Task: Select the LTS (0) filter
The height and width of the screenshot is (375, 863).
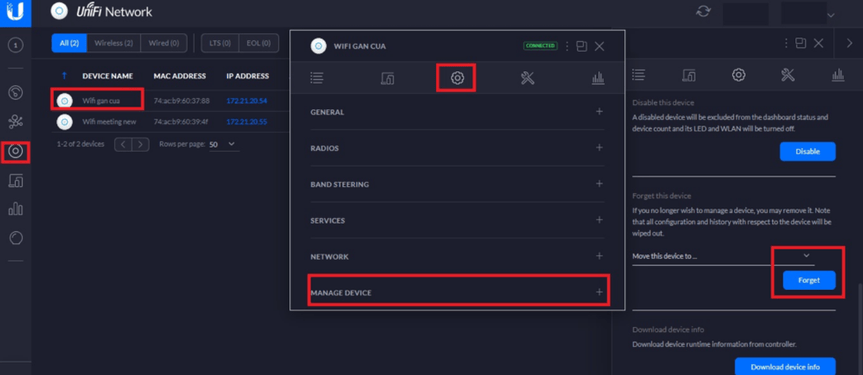Action: (x=220, y=43)
